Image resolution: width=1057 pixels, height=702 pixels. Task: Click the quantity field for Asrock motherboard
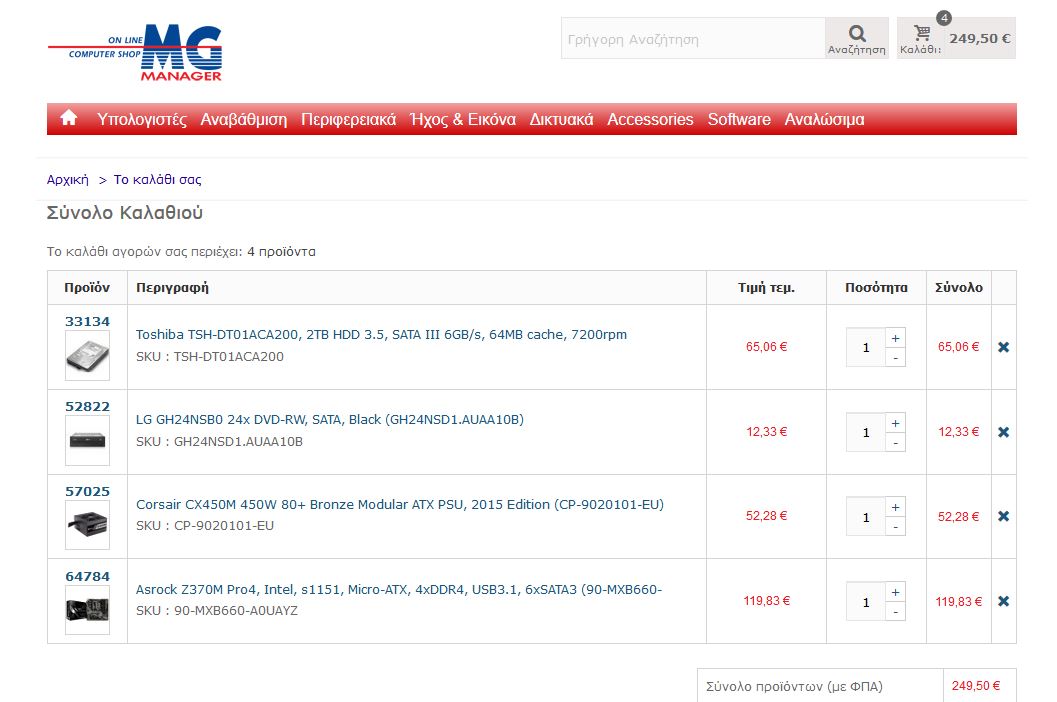coord(866,602)
